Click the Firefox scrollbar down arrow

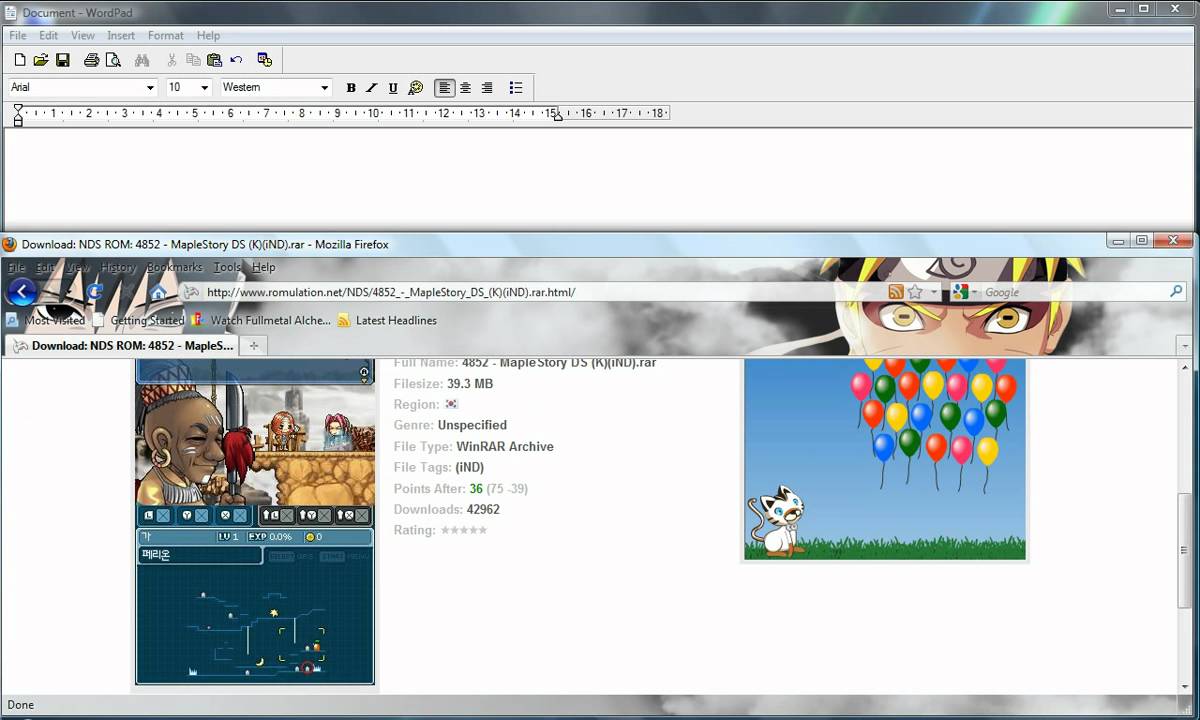point(1186,687)
